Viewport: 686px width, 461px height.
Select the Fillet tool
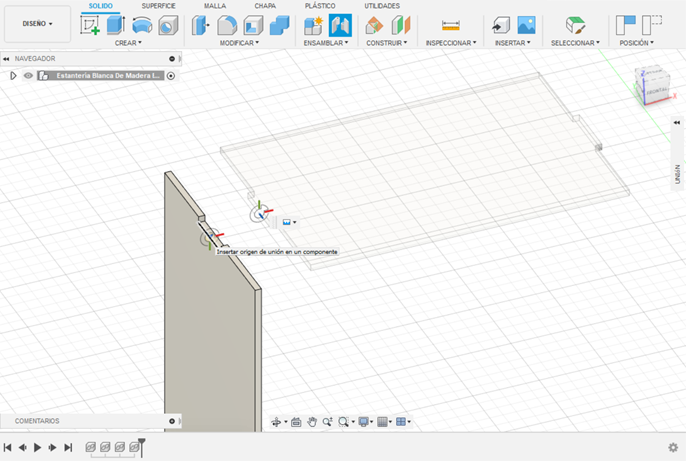(x=227, y=25)
